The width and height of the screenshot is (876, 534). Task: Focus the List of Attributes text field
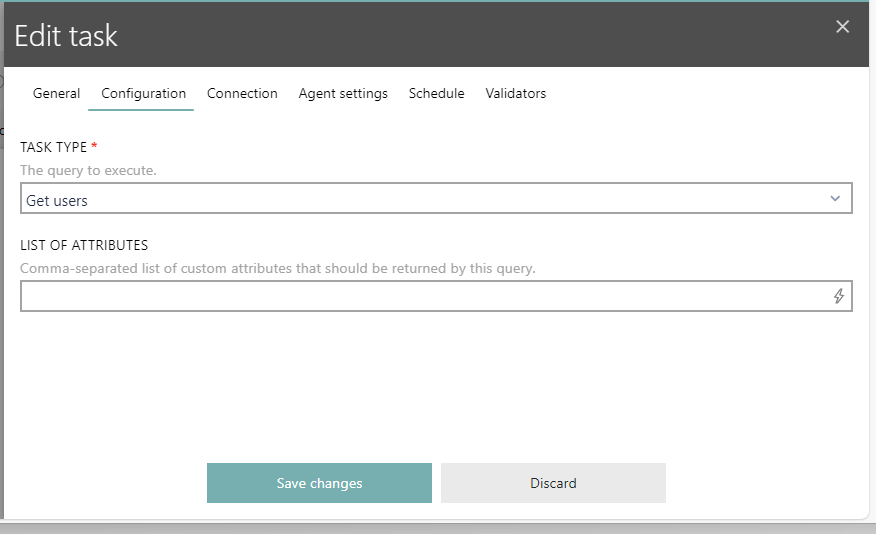tap(420, 296)
